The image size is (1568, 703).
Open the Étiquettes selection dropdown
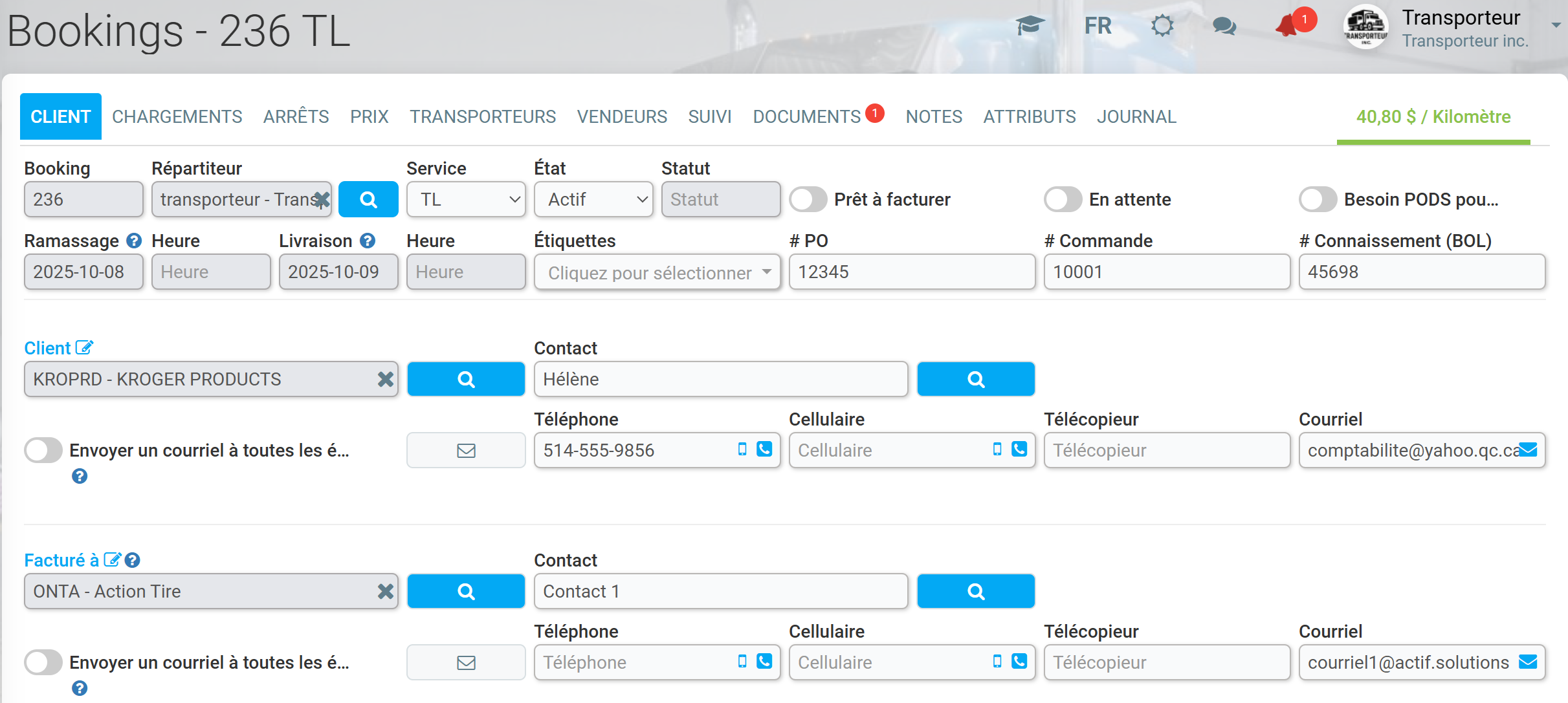click(x=657, y=272)
